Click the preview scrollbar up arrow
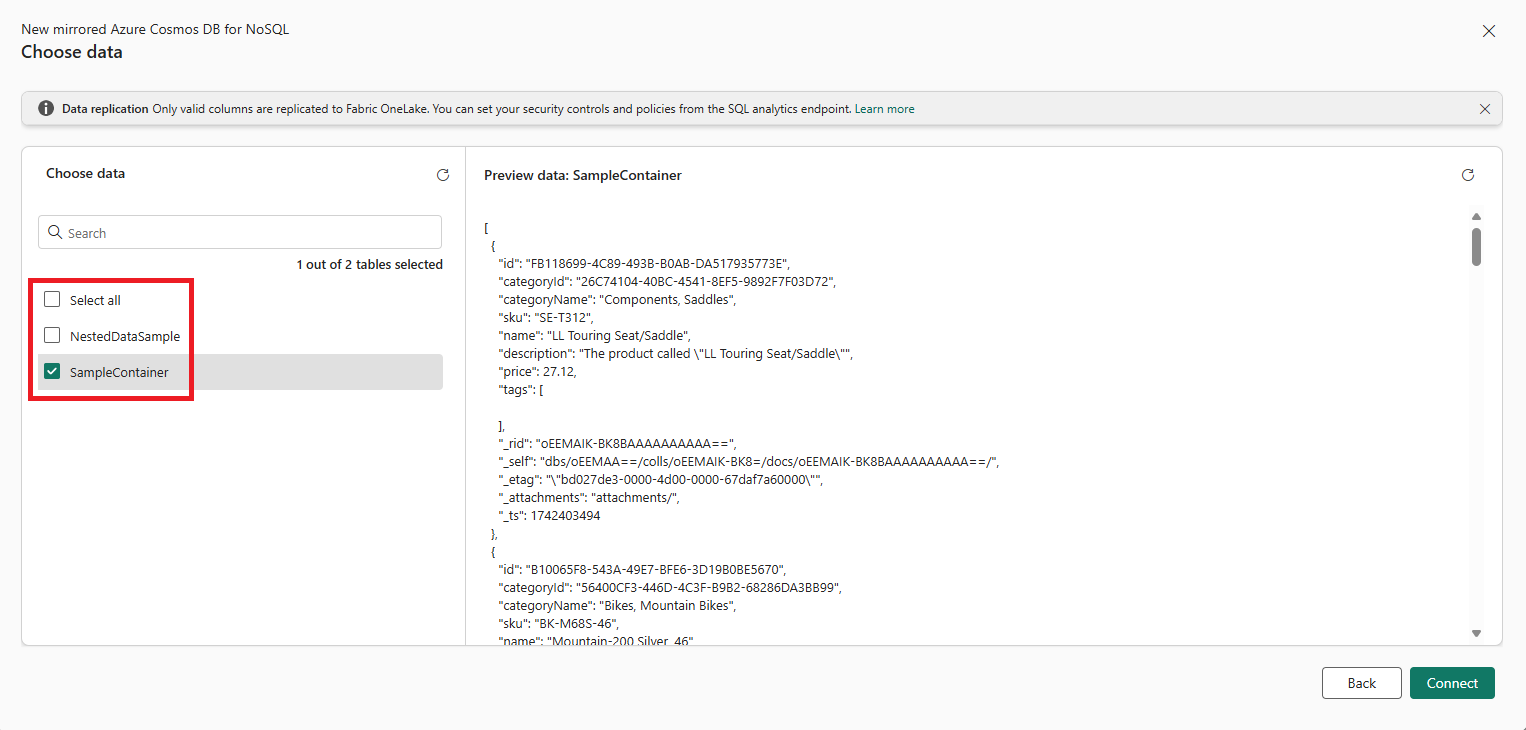This screenshot has height=730, width=1526. (x=1476, y=217)
